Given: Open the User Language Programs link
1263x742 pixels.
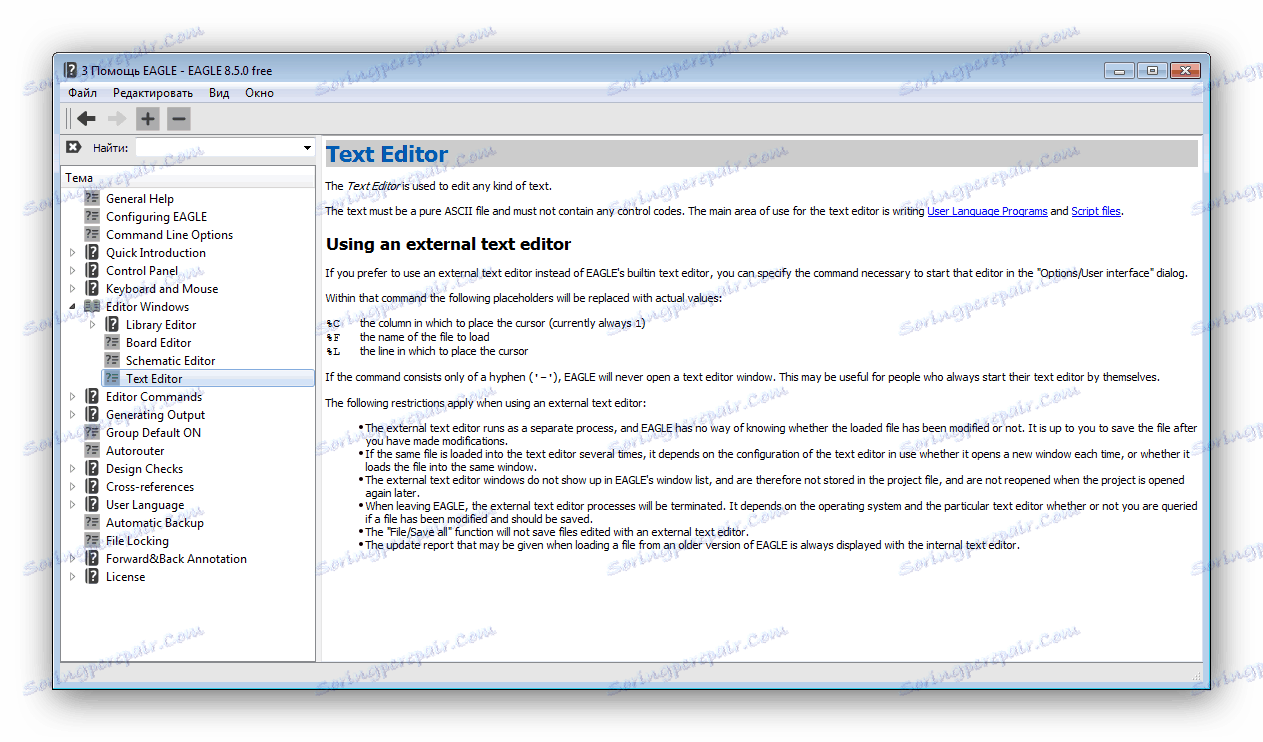Looking at the screenshot, I should pos(987,211).
